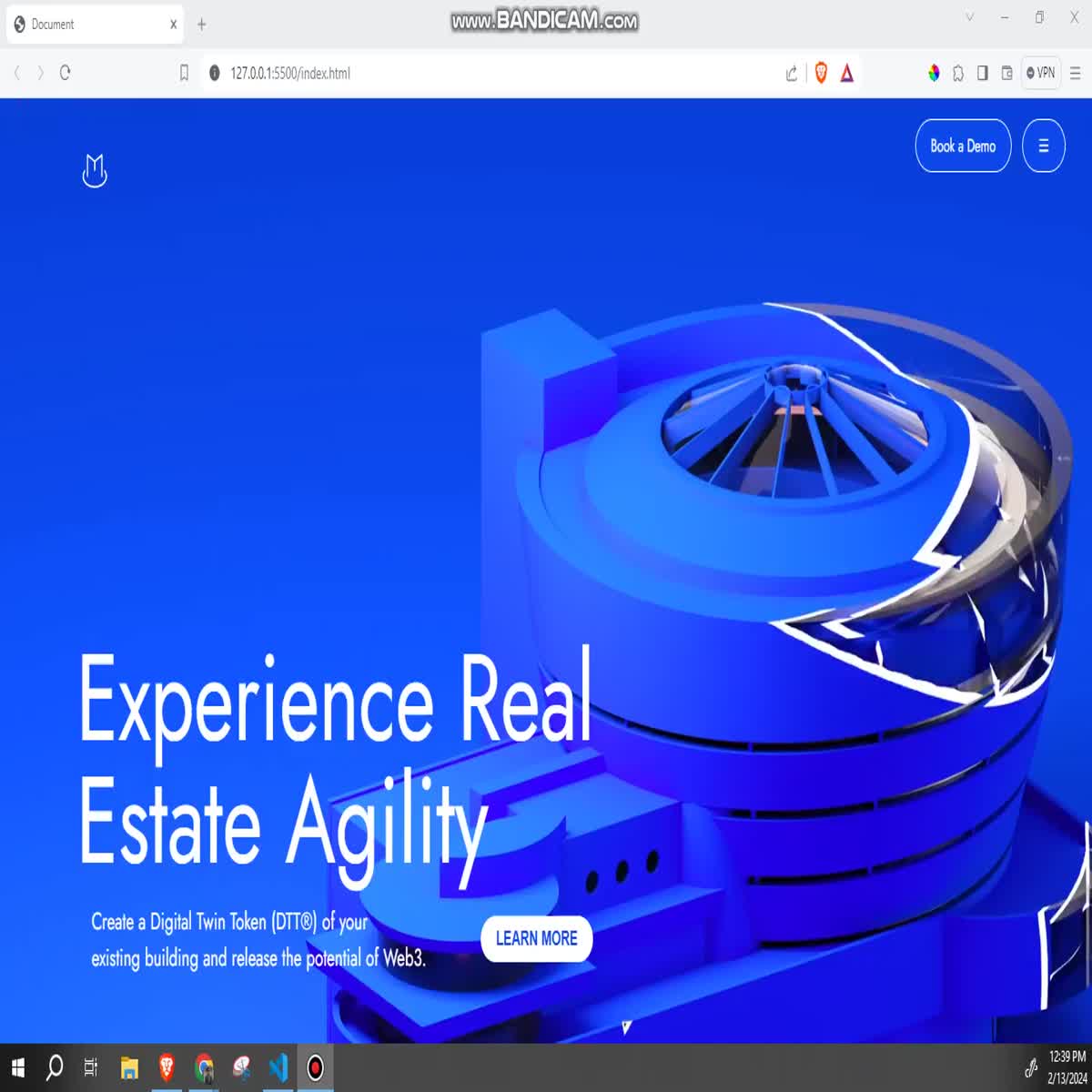Open the Brave Wallet icon
The width and height of the screenshot is (1092, 1092).
pos(1007,73)
